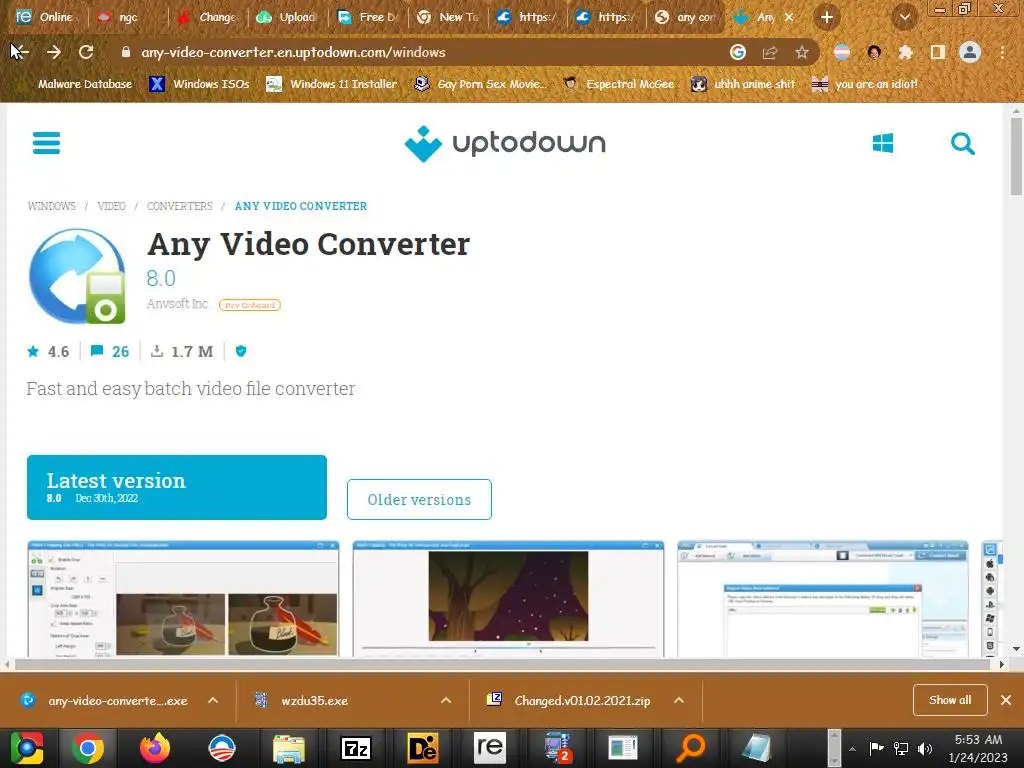Go to the Converters breadcrumb
1024x768 pixels.
point(180,206)
